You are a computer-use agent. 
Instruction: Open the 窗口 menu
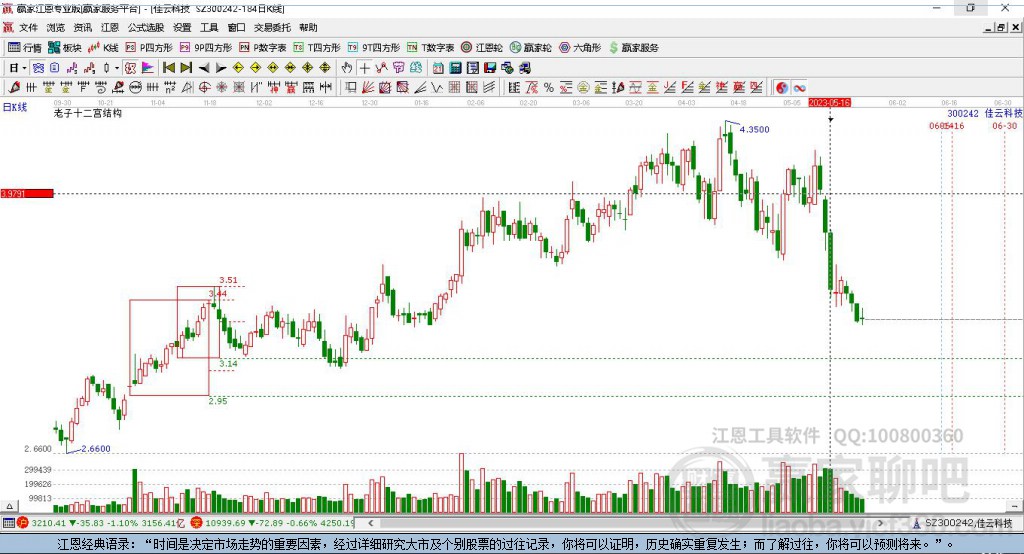[x=236, y=27]
